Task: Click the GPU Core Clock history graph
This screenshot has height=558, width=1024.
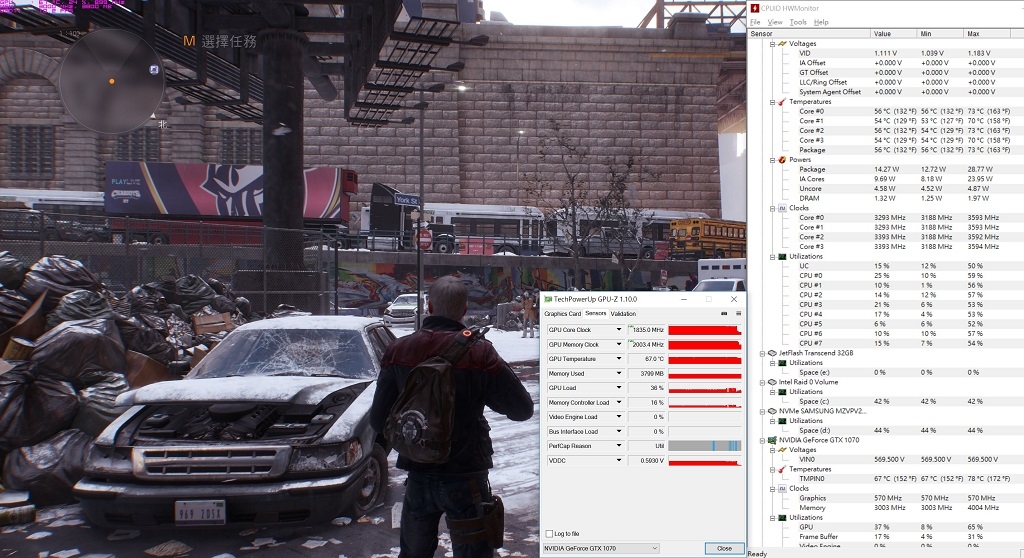Action: (x=705, y=330)
